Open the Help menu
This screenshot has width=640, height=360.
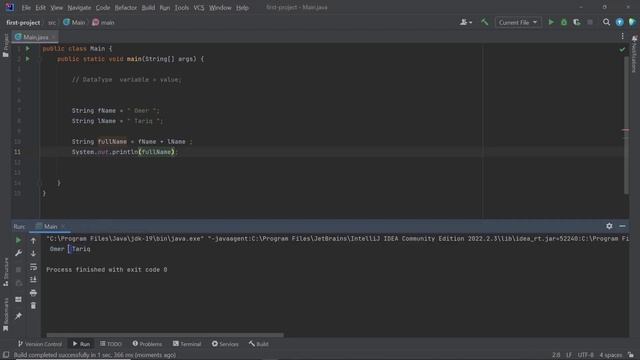(242, 7)
